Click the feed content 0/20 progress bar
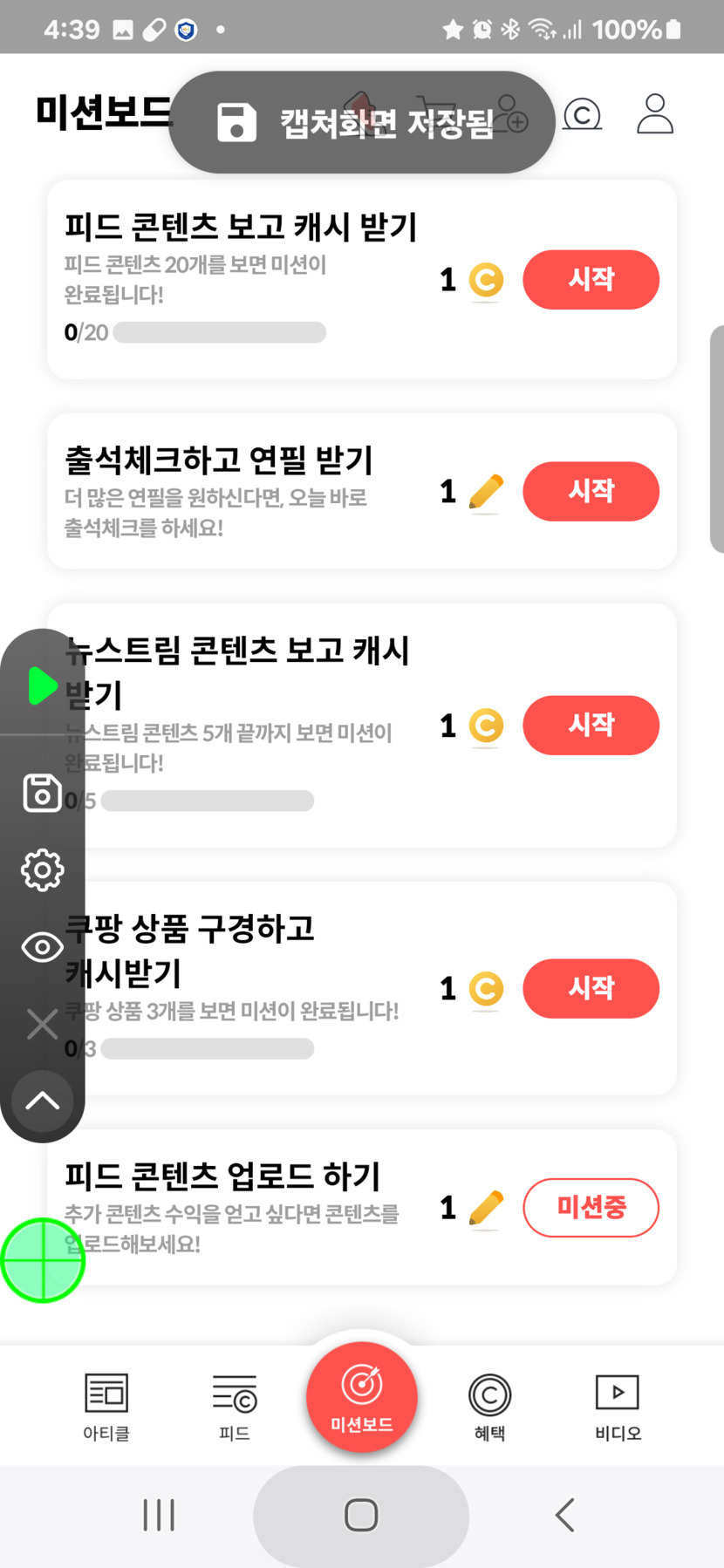The height and width of the screenshot is (1568, 724). tap(219, 332)
